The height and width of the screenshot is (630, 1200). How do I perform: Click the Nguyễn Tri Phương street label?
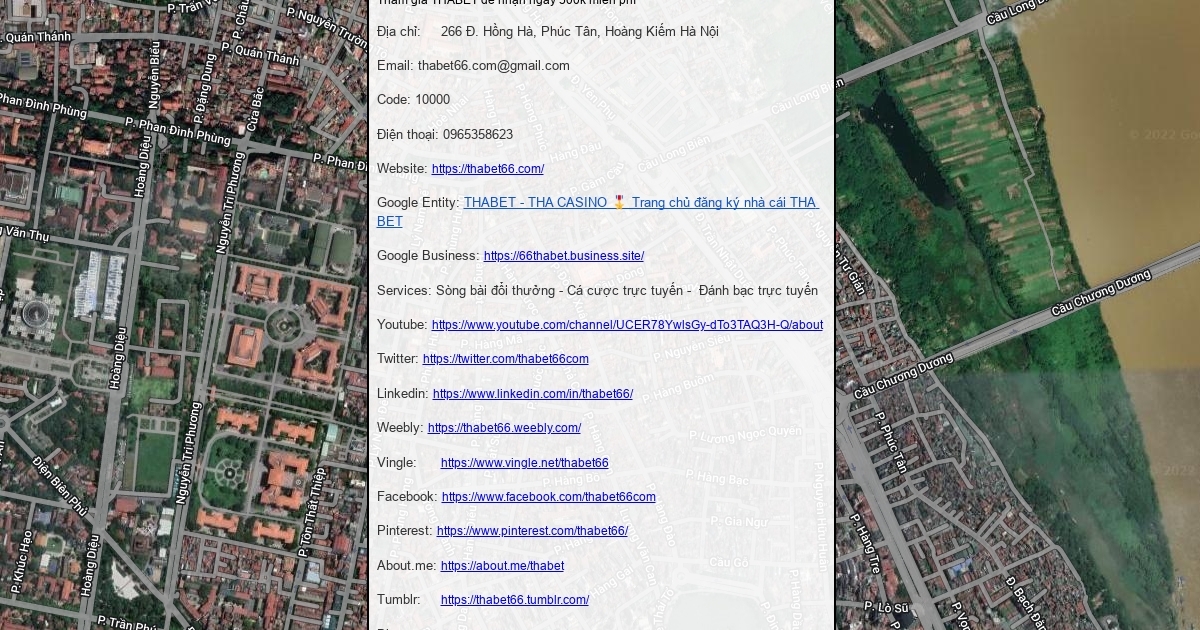(187, 452)
